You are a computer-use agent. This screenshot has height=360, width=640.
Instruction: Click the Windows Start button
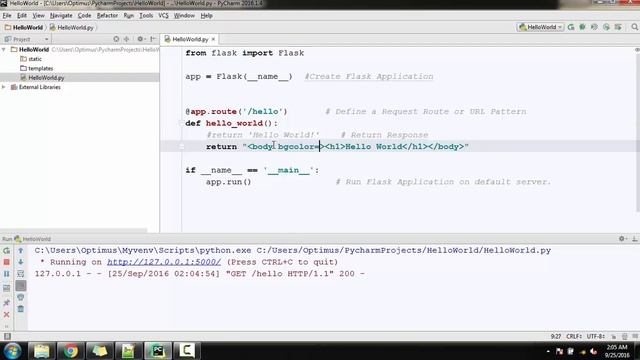[12, 351]
